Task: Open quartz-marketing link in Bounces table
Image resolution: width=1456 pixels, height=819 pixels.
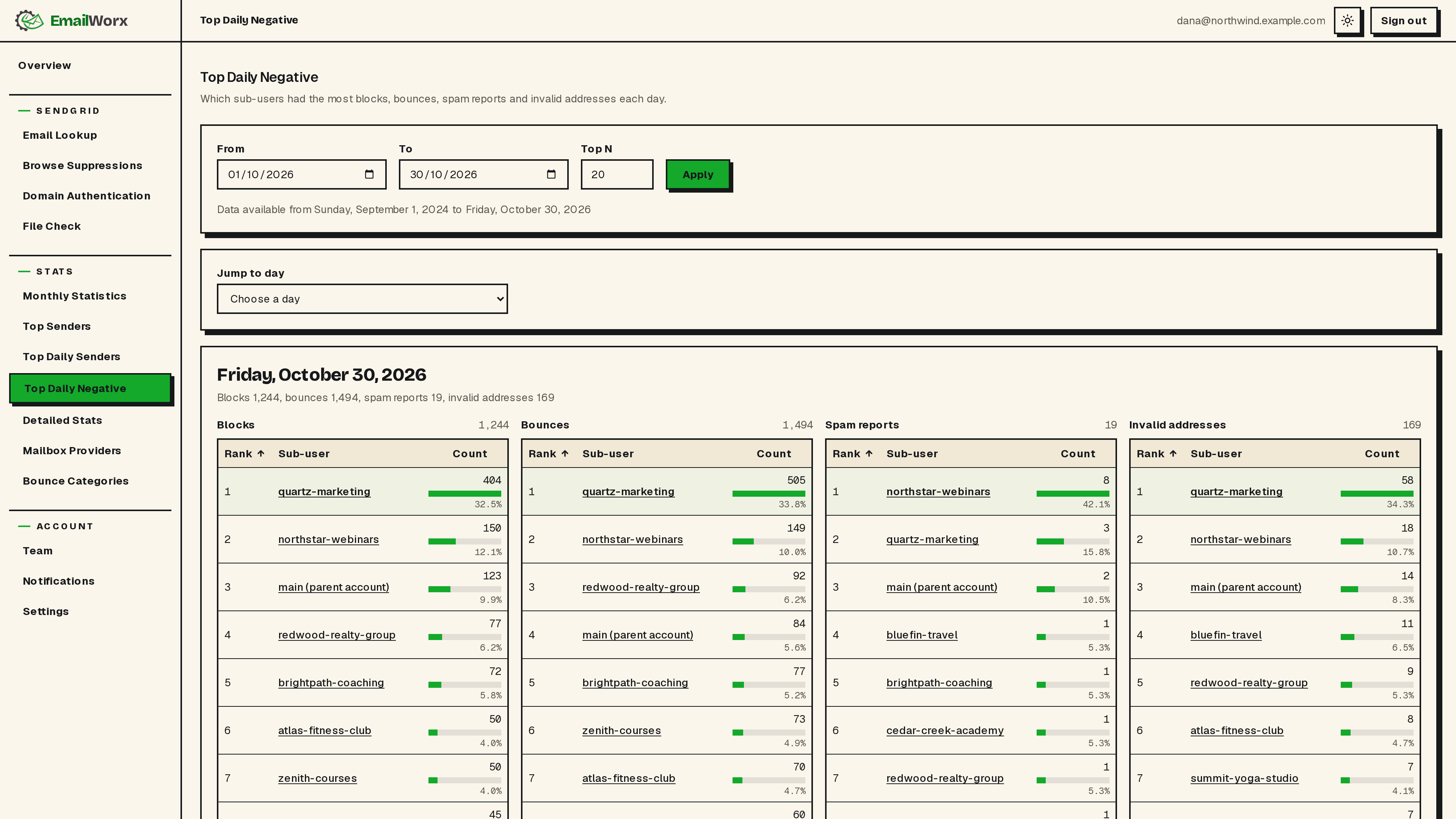Action: 629,492
